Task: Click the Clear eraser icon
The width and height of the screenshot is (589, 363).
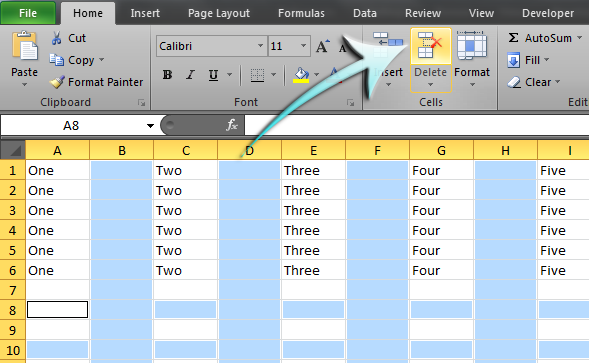Action: [514, 82]
